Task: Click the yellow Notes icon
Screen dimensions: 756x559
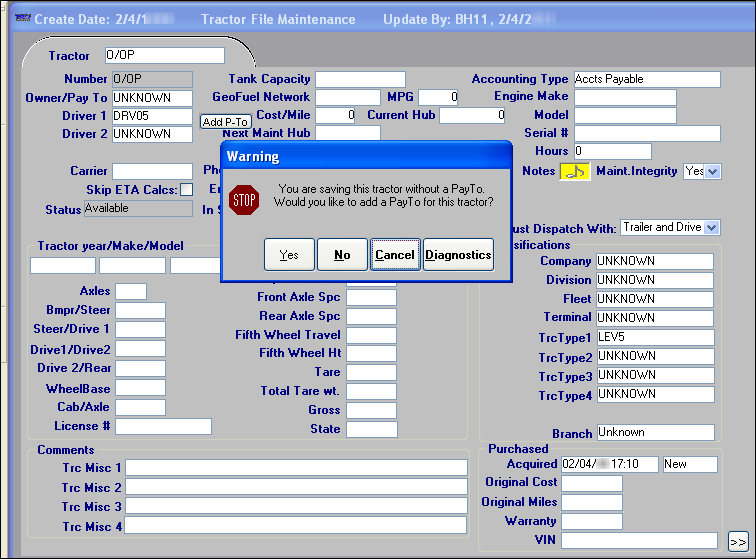Action: click(574, 172)
